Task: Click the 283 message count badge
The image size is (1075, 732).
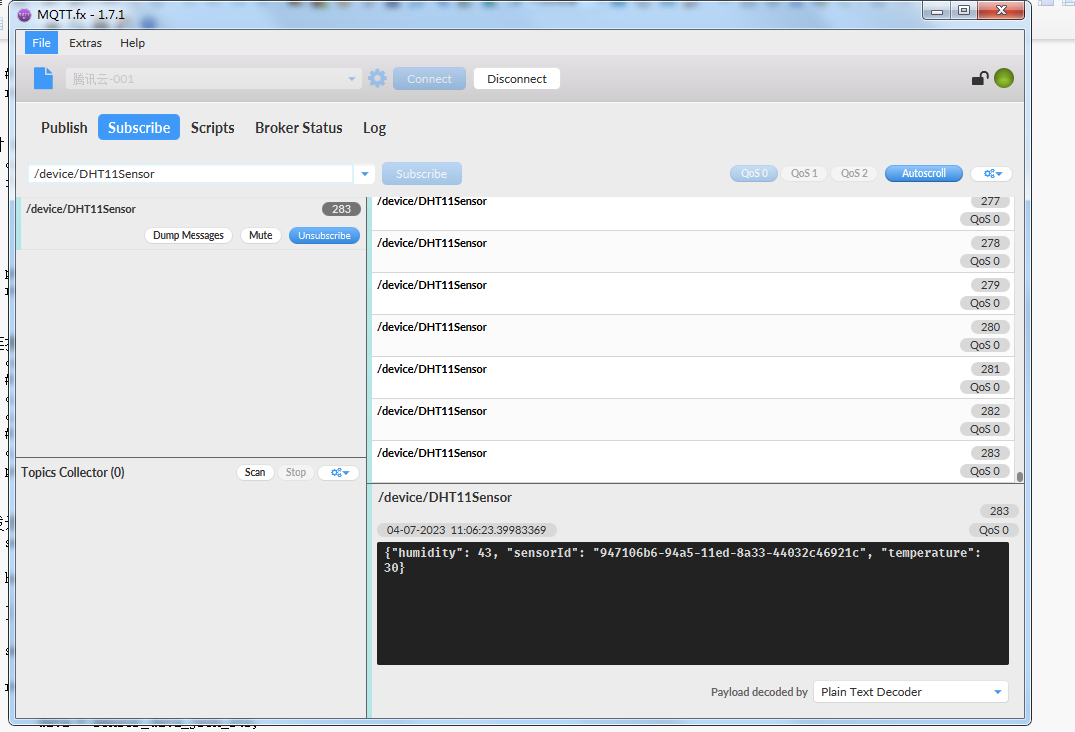Action: pyautogui.click(x=341, y=209)
